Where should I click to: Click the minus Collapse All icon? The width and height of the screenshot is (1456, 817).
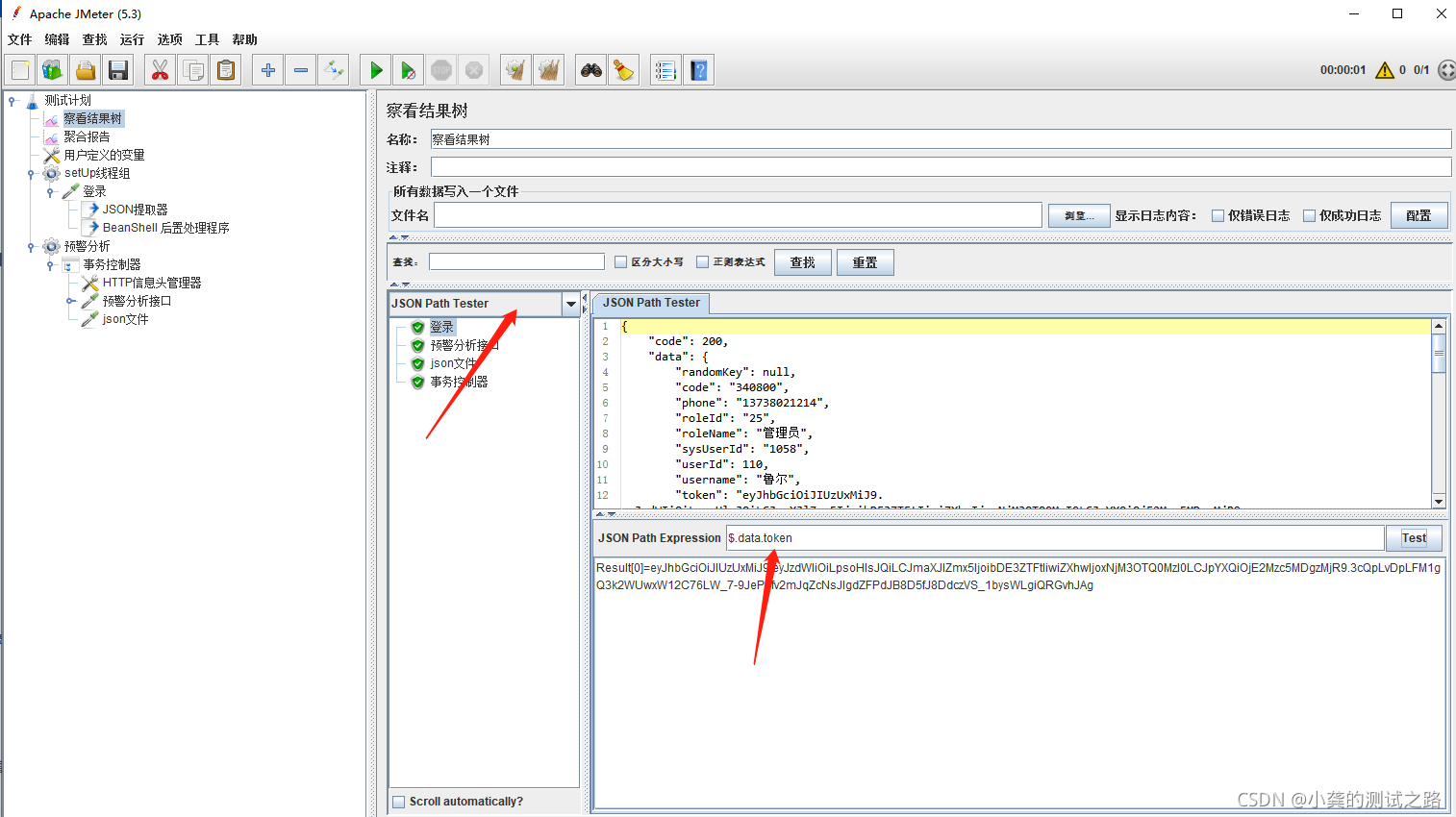click(x=301, y=70)
